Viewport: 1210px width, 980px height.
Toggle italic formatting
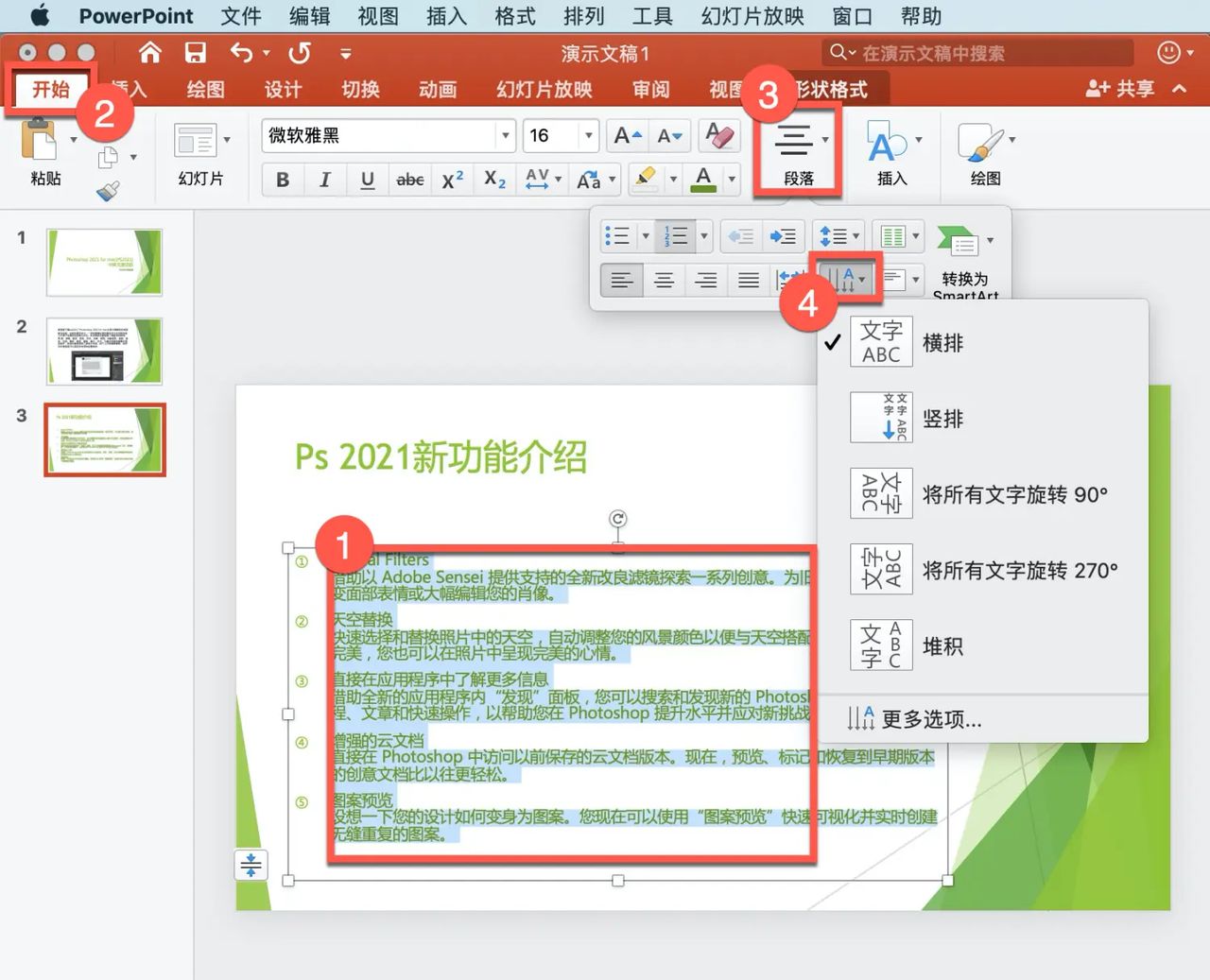(325, 180)
